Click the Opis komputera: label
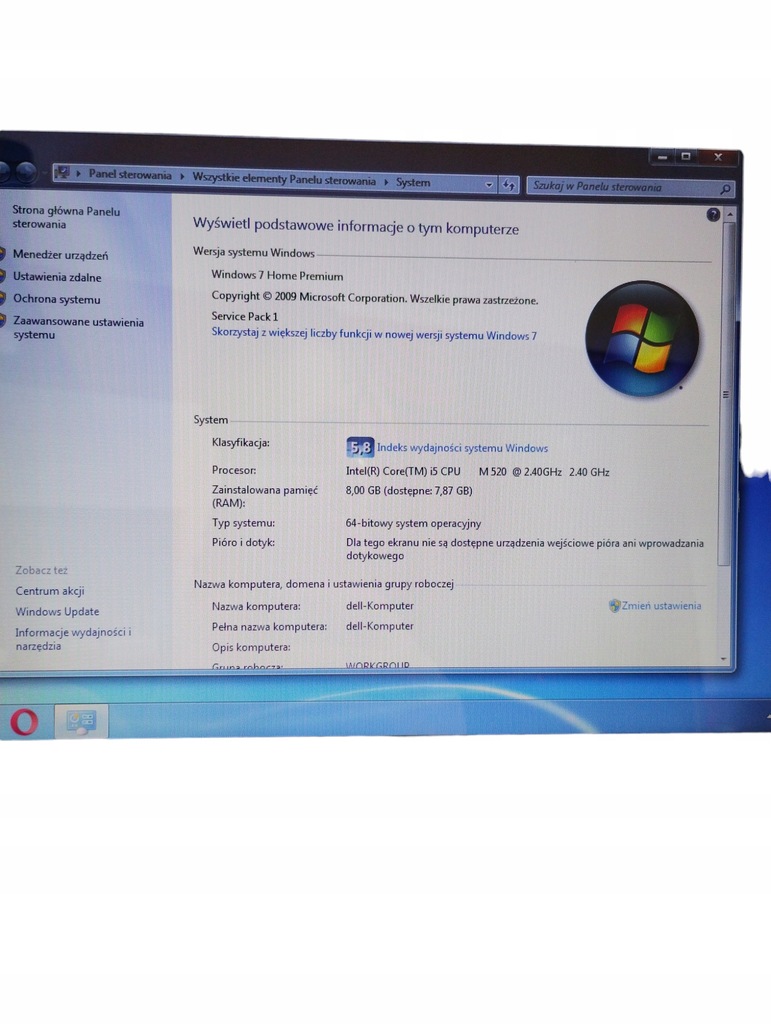Image resolution: width=771 pixels, height=1024 pixels. click(251, 647)
